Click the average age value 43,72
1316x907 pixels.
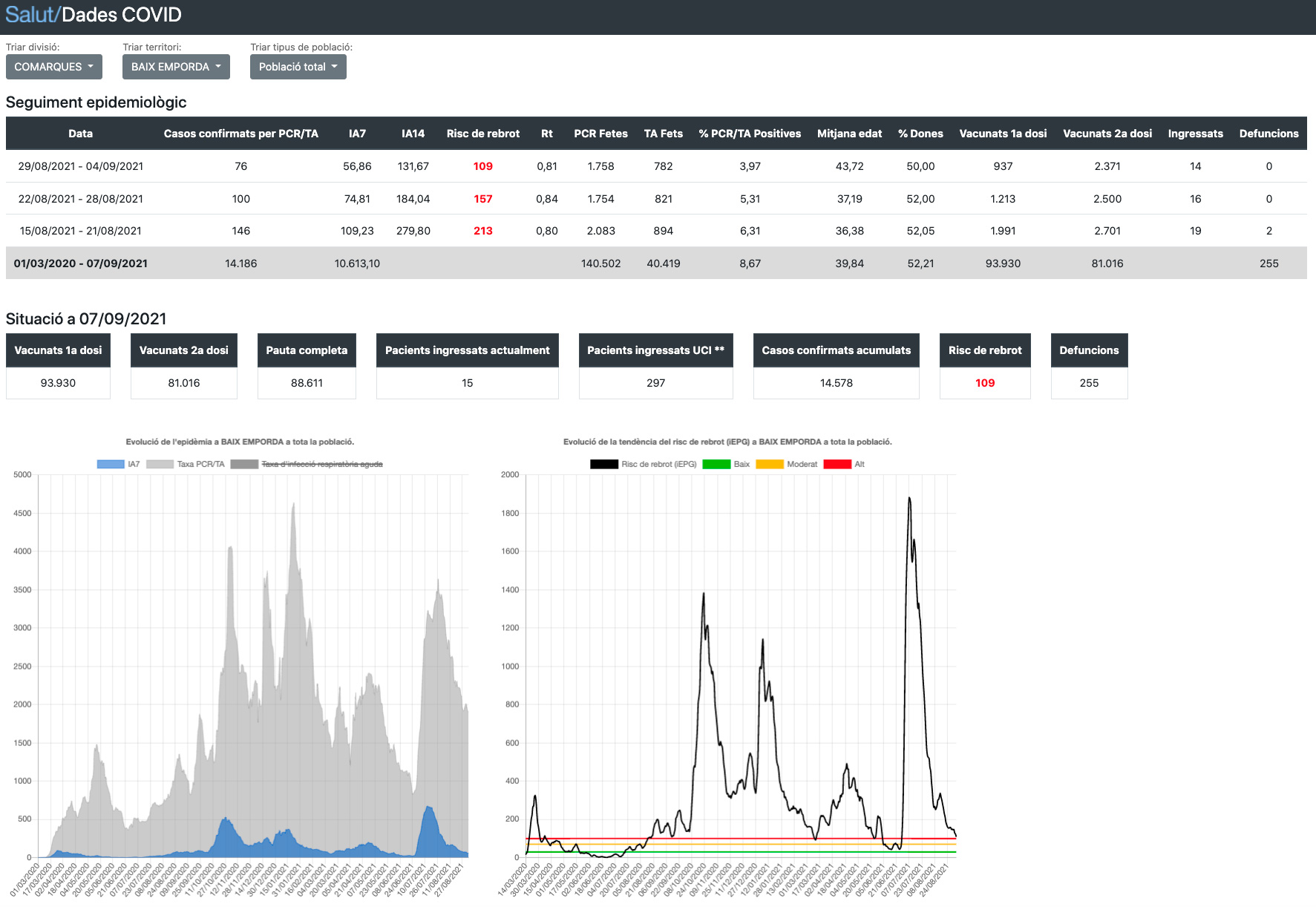point(850,166)
